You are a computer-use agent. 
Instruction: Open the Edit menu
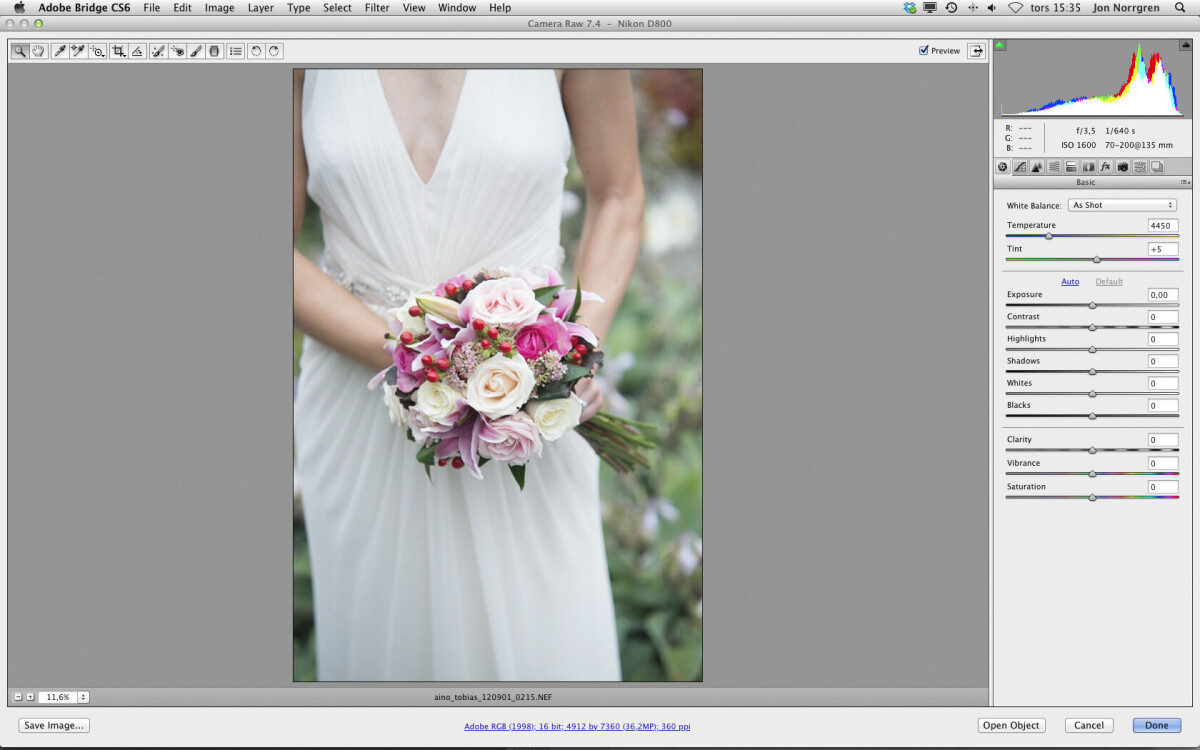tap(182, 8)
